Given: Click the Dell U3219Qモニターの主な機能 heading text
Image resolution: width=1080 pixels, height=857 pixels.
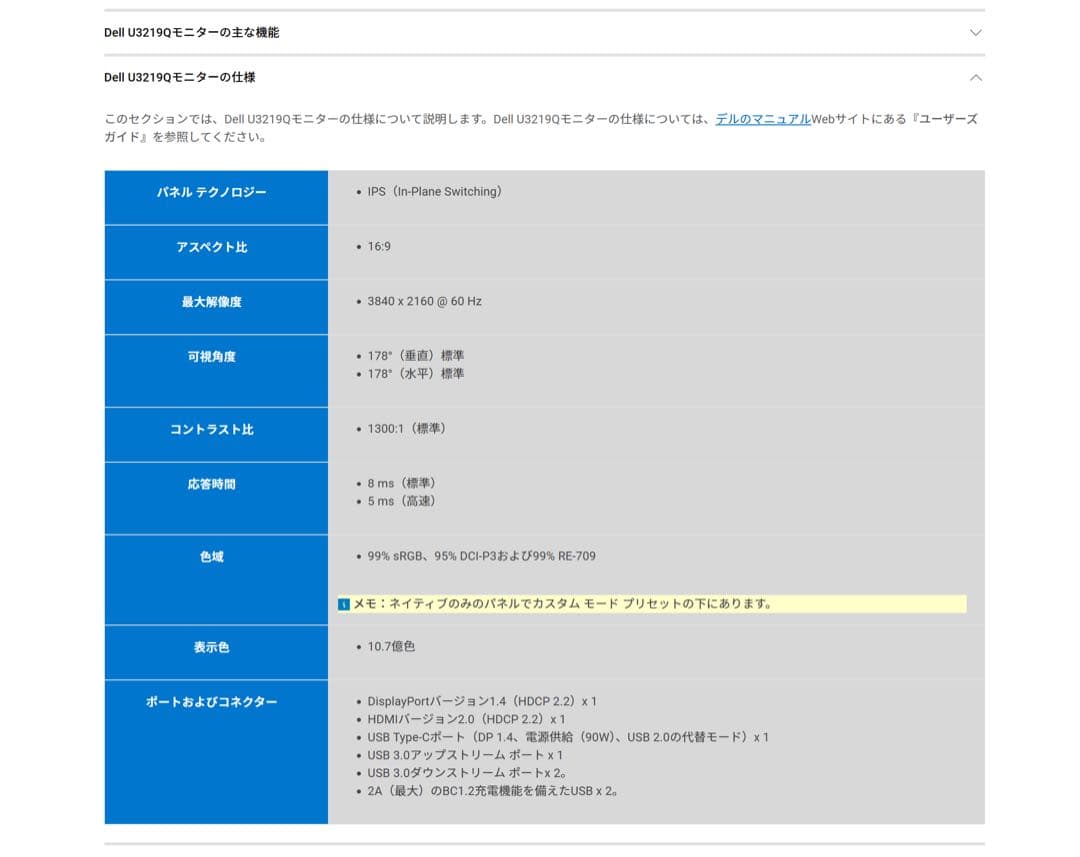Looking at the screenshot, I should click(190, 32).
